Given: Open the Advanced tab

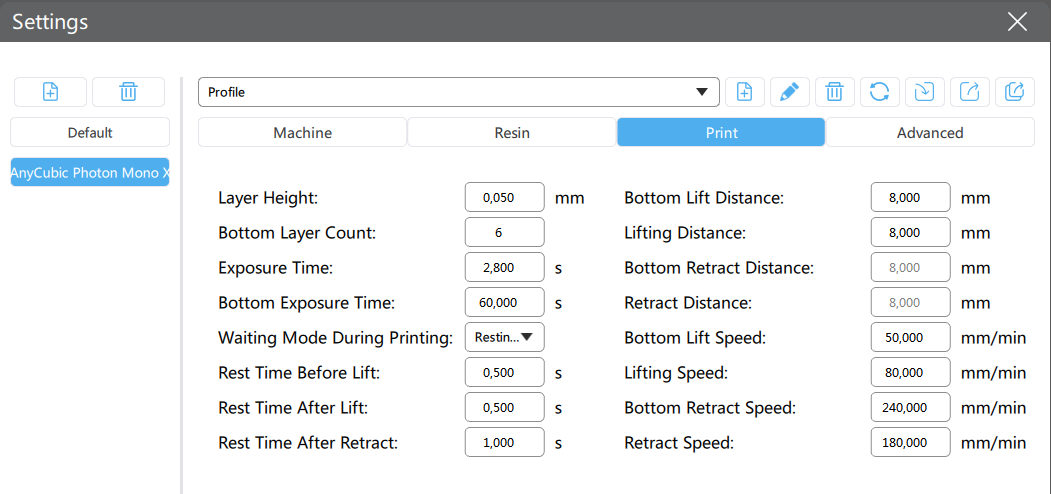Looking at the screenshot, I should (930, 133).
